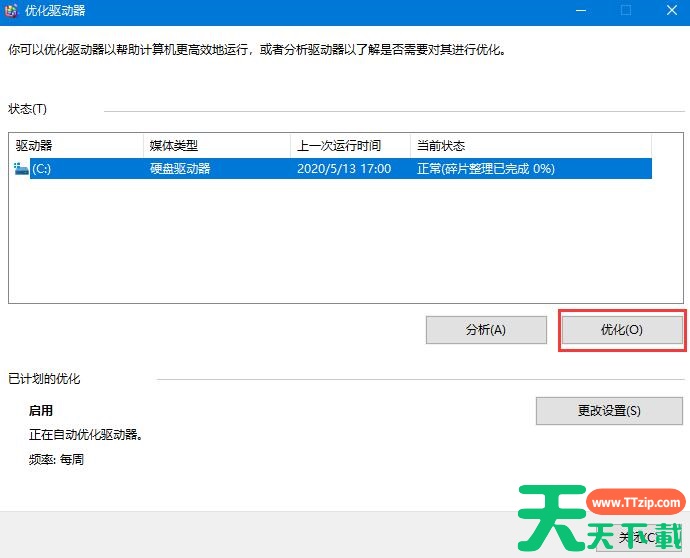Screen dimensions: 690x558
Task: Select the (C:) drive row label
Action: [42, 169]
